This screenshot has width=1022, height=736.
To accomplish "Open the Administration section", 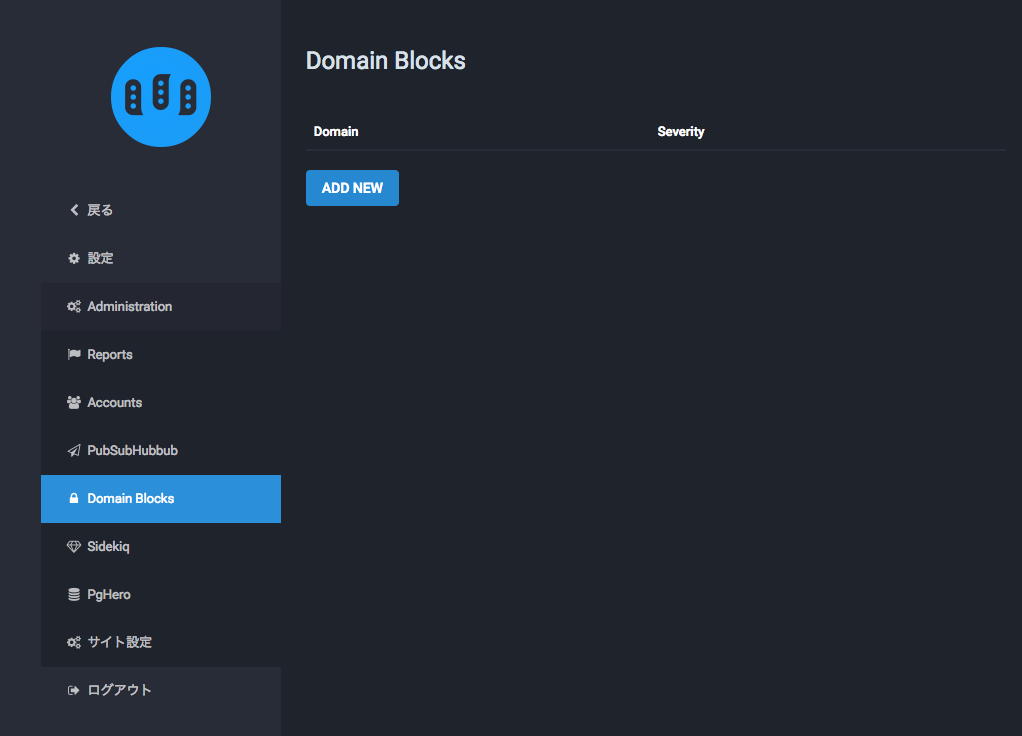I will click(x=161, y=306).
